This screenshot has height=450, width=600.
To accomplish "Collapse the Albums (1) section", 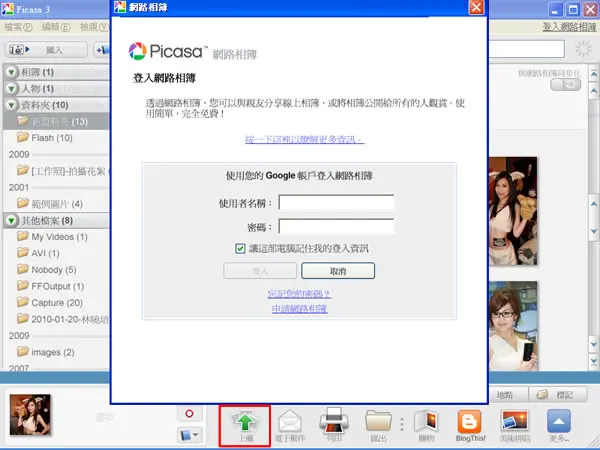I will click(x=11, y=72).
